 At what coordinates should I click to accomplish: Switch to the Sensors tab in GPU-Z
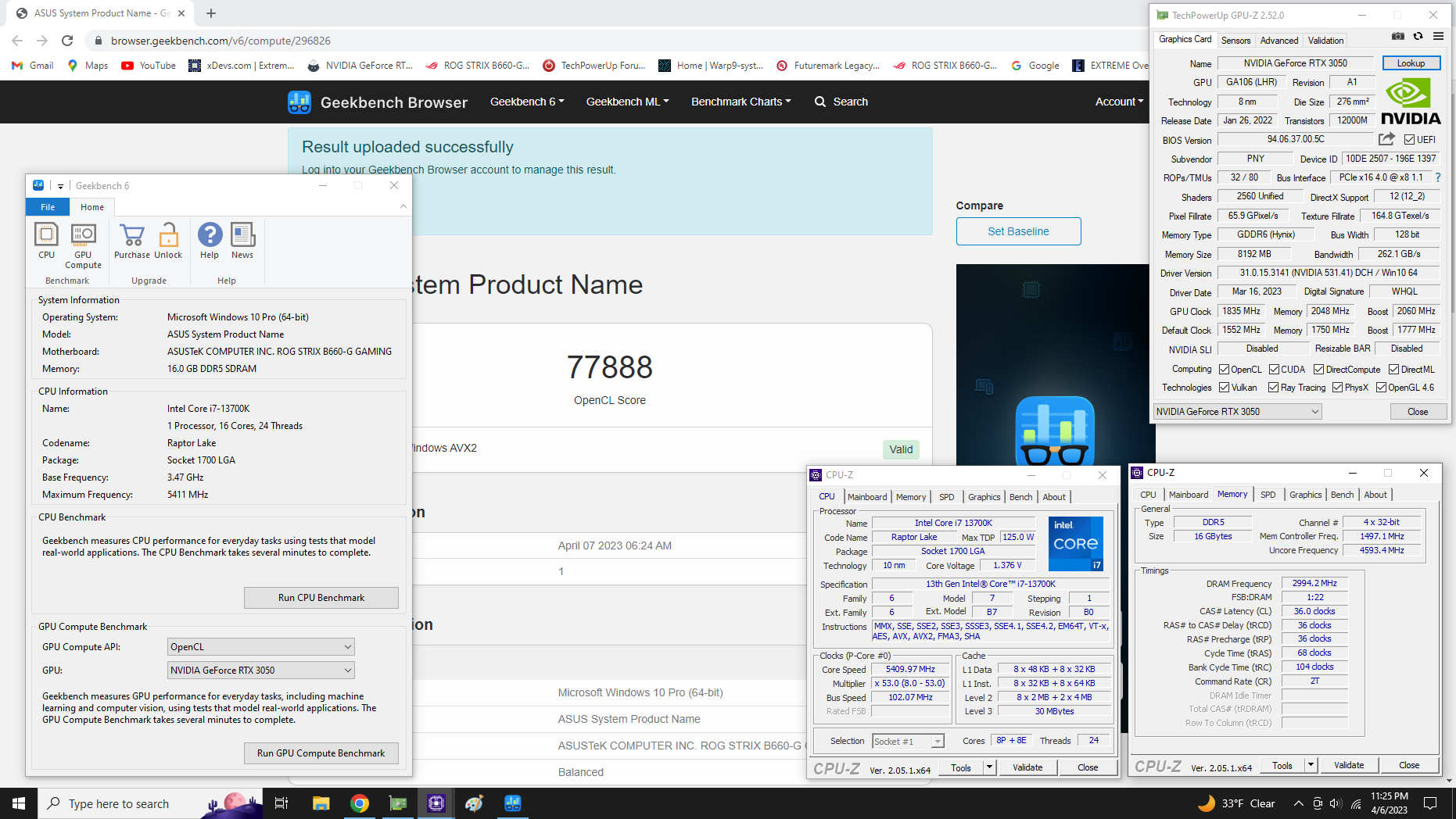pyautogui.click(x=1235, y=41)
